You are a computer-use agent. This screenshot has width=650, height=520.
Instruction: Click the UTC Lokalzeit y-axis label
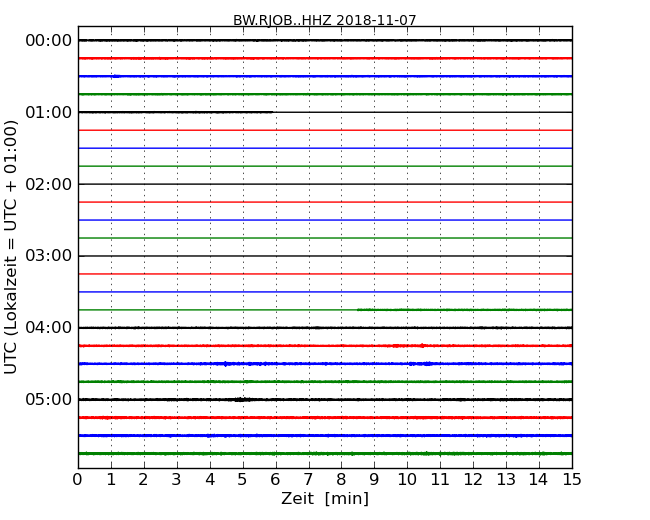(x=11, y=247)
